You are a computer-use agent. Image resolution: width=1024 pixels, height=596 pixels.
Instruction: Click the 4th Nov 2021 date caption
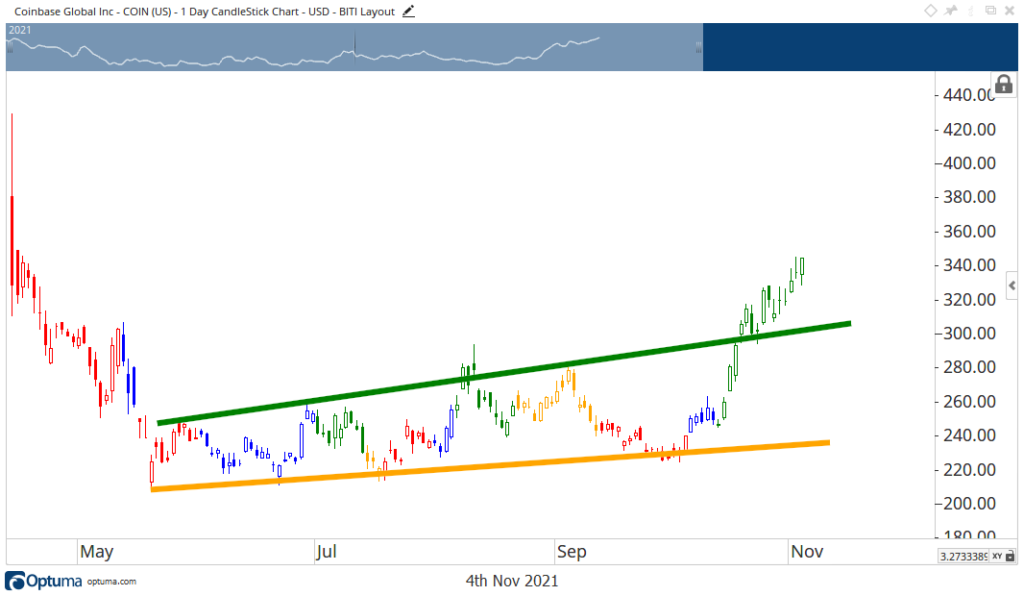pyautogui.click(x=512, y=581)
